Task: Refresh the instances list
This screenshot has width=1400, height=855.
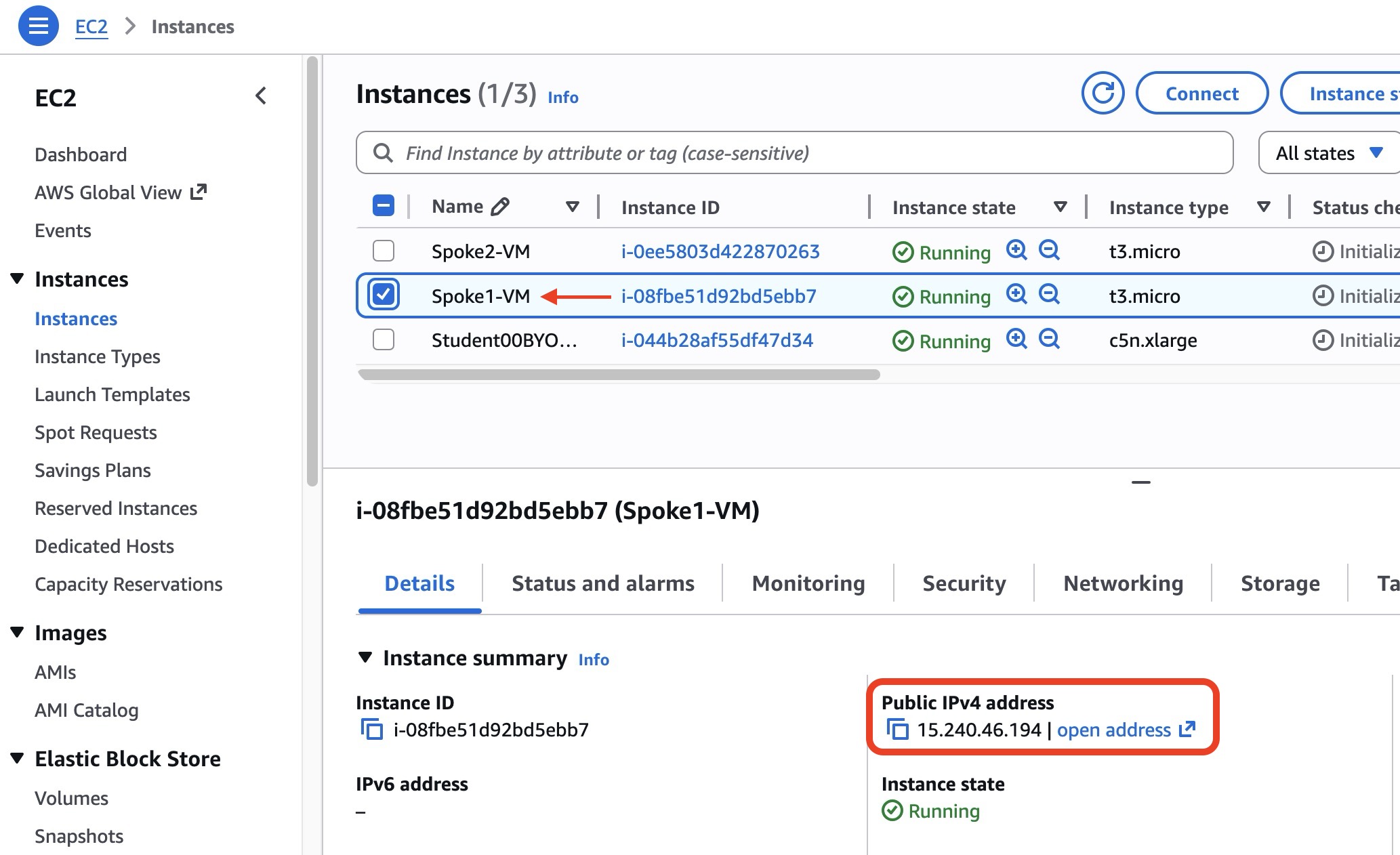Action: [1103, 93]
